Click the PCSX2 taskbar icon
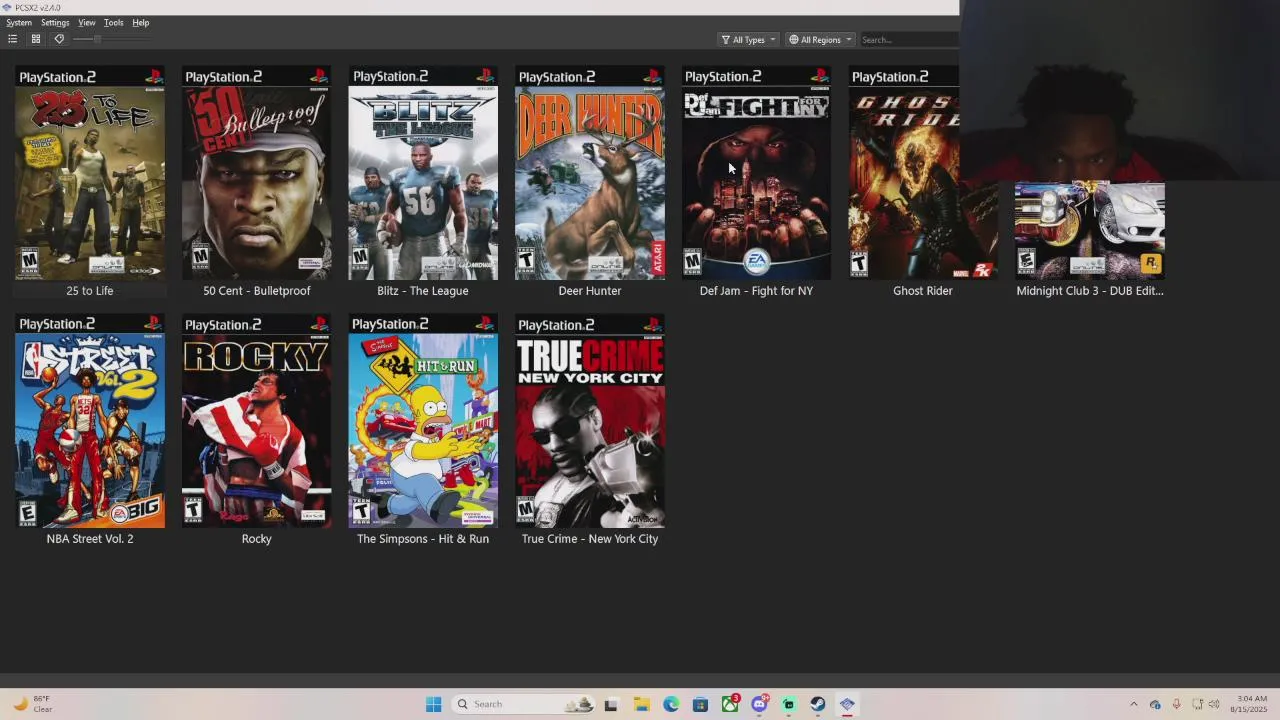This screenshot has height=720, width=1280. [x=847, y=704]
